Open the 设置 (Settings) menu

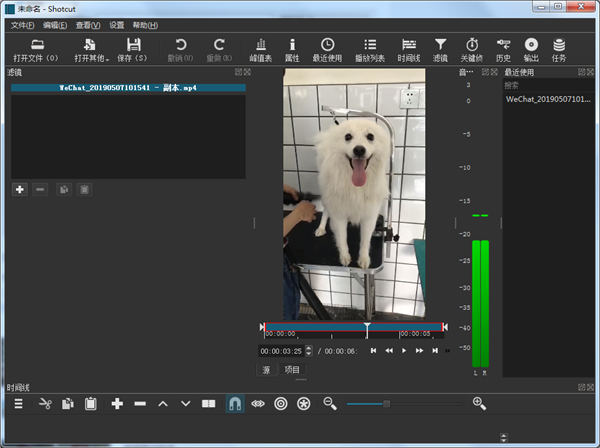[x=117, y=24]
